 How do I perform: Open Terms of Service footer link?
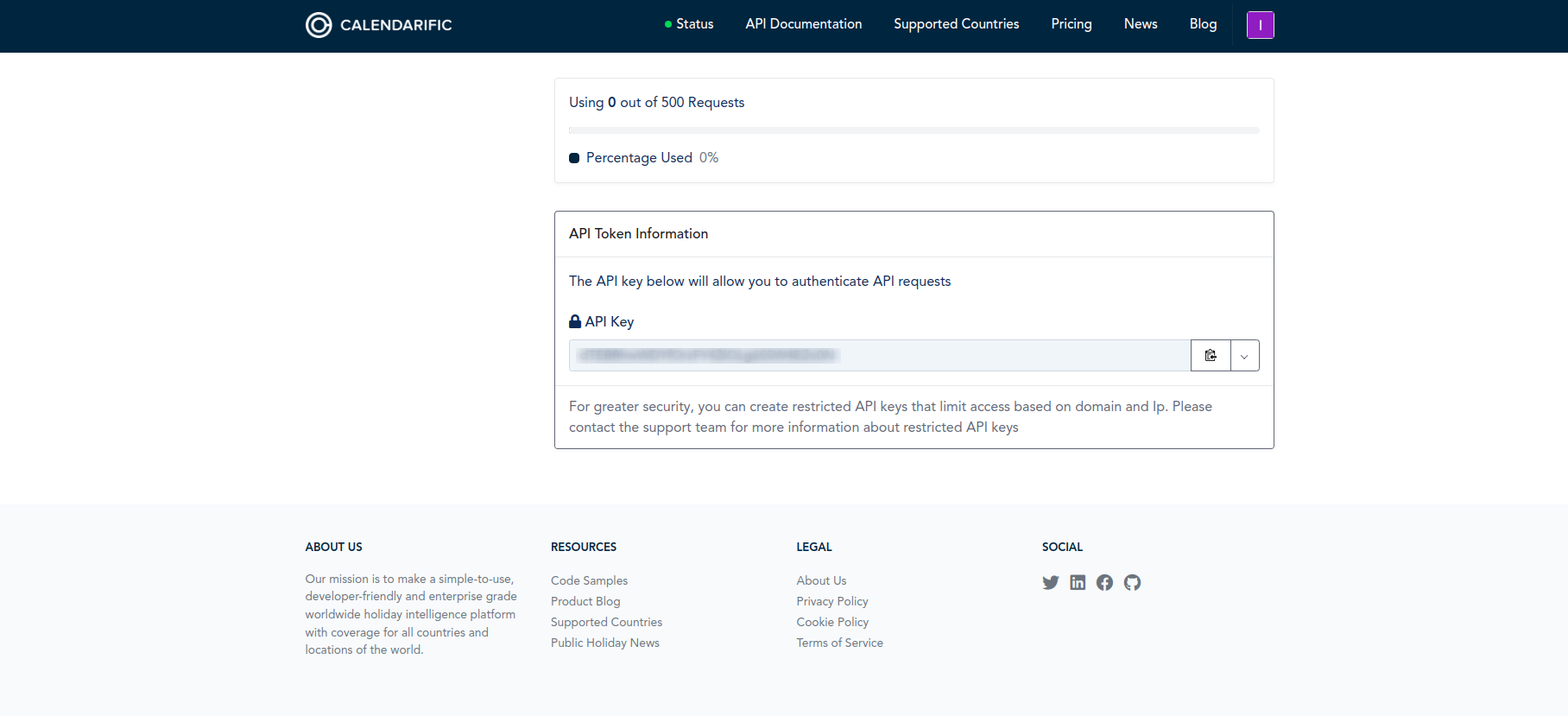pos(839,643)
